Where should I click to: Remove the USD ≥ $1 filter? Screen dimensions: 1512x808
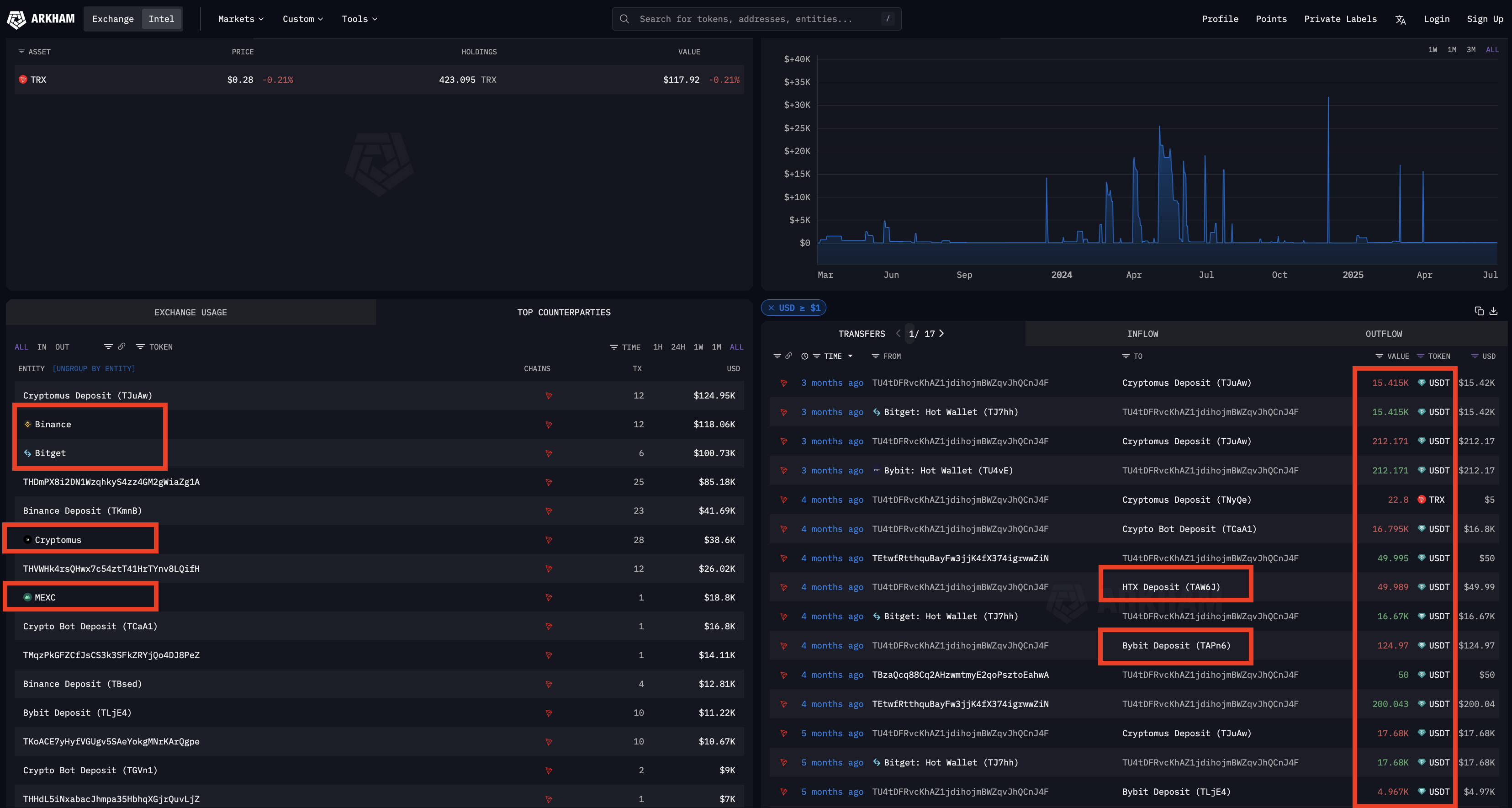pos(771,308)
